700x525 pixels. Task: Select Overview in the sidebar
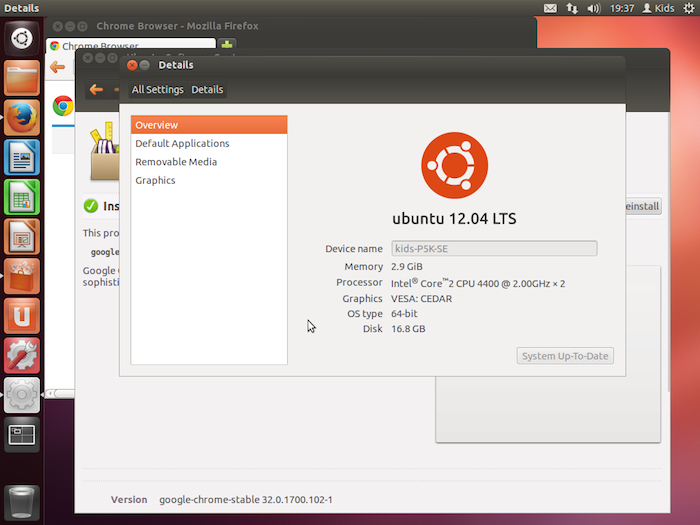coord(209,125)
